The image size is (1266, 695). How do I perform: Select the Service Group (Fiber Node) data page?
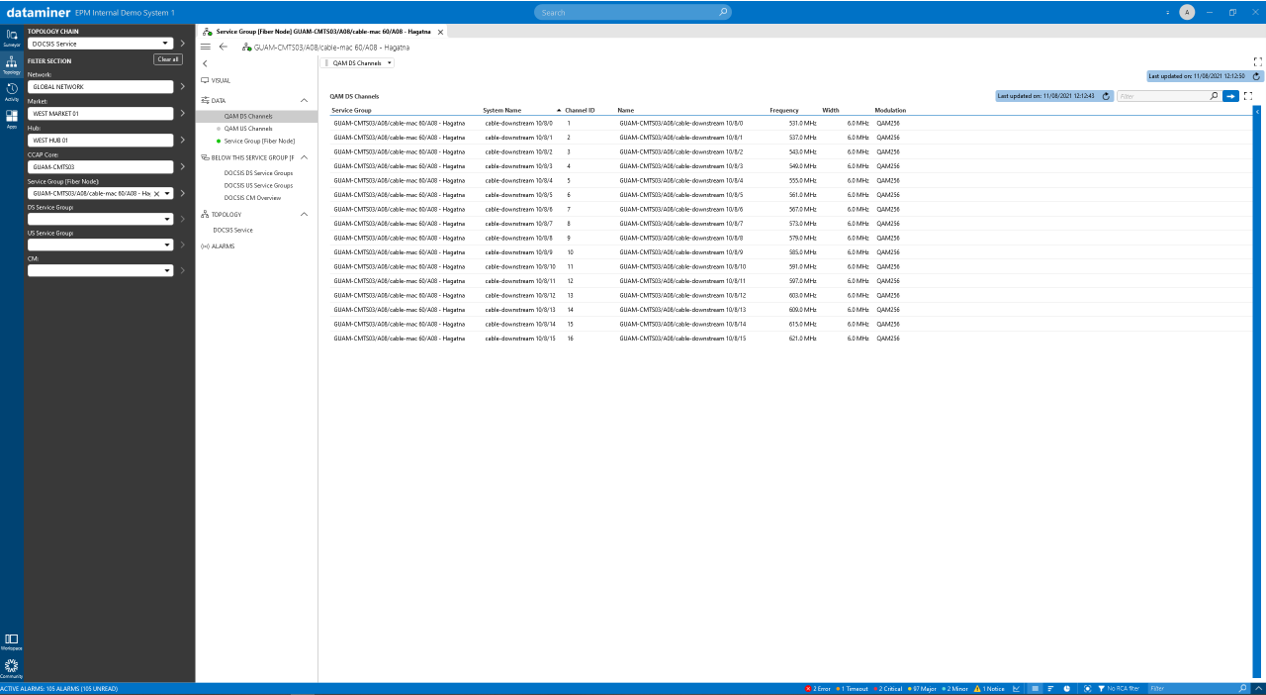click(x=259, y=141)
